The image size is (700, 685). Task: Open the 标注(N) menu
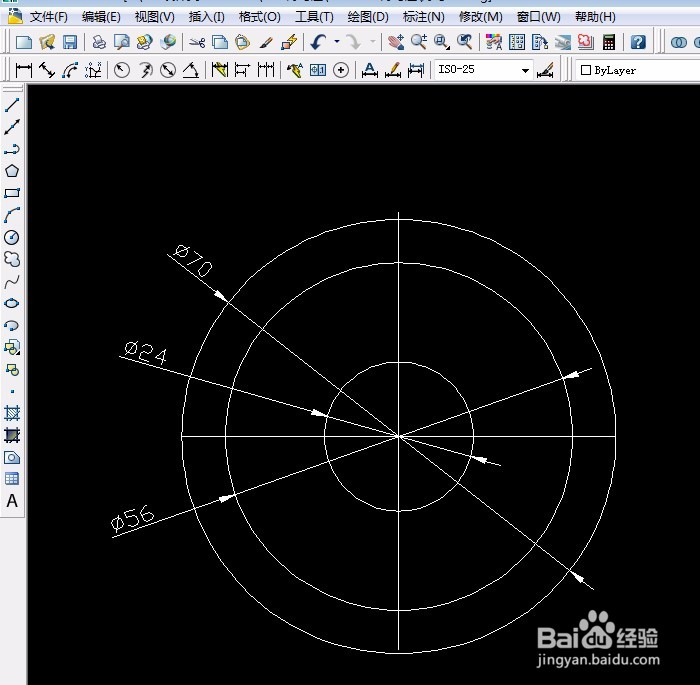(423, 17)
